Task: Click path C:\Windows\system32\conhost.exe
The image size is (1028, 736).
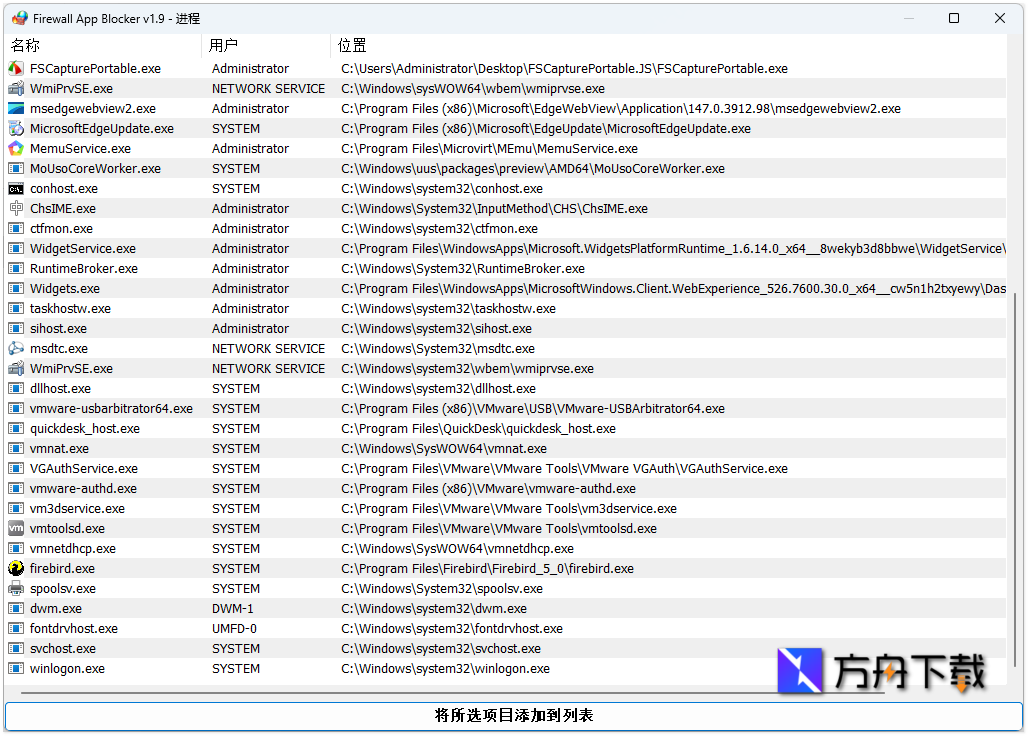Action: click(442, 189)
